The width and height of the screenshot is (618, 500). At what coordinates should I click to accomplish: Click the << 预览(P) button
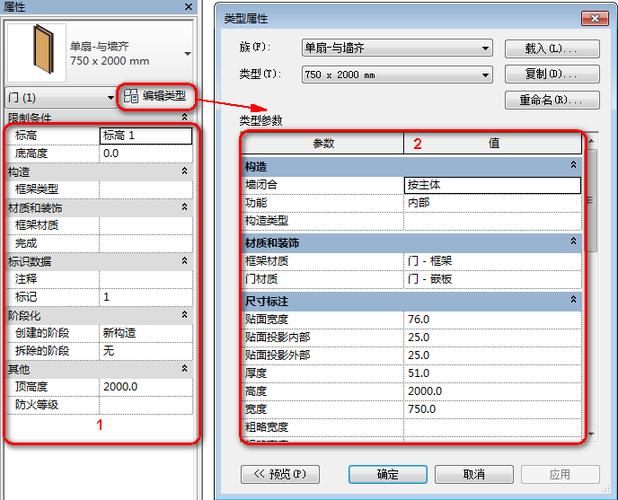coord(280,474)
